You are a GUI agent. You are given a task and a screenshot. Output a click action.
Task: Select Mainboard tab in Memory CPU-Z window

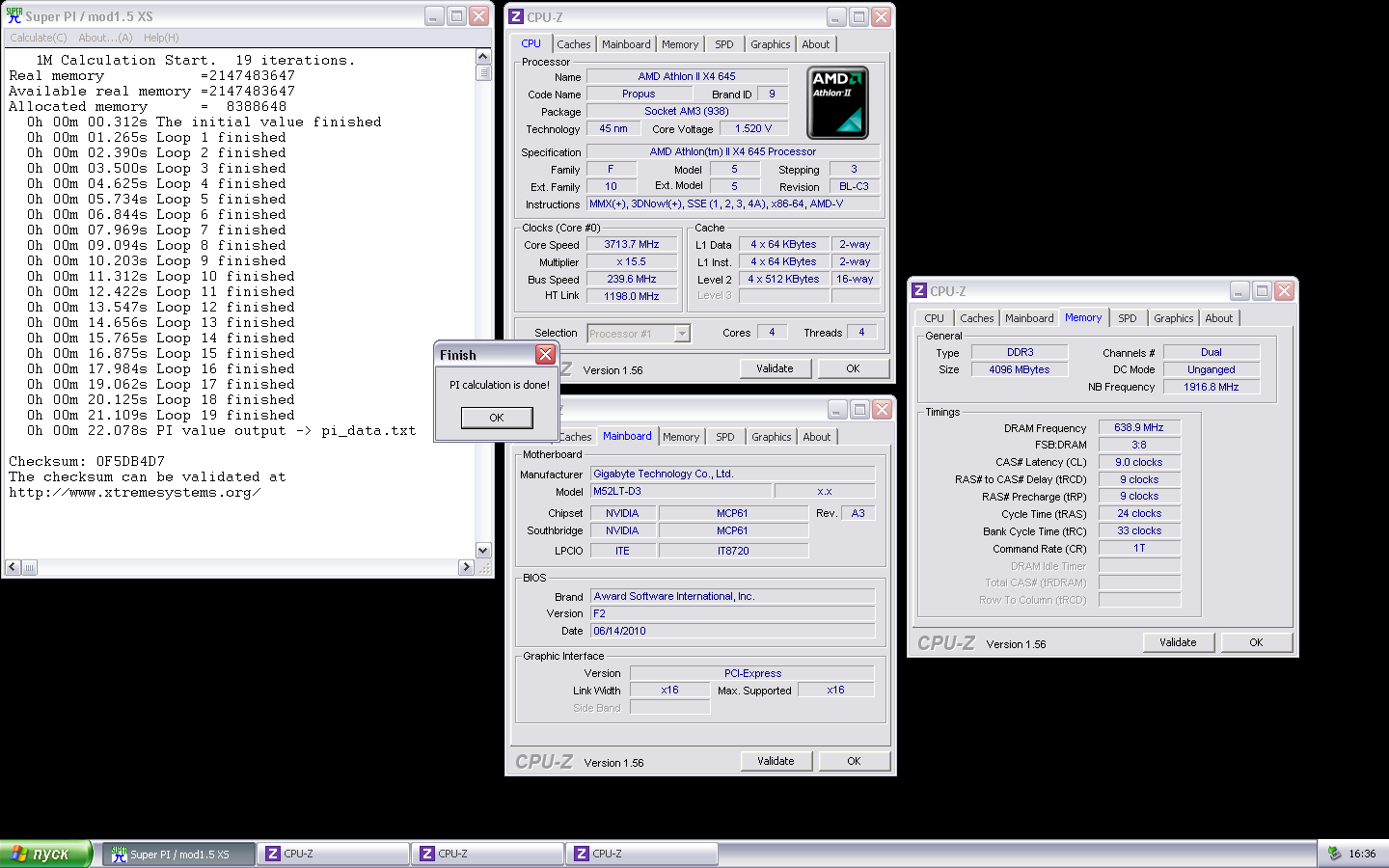pos(1029,318)
